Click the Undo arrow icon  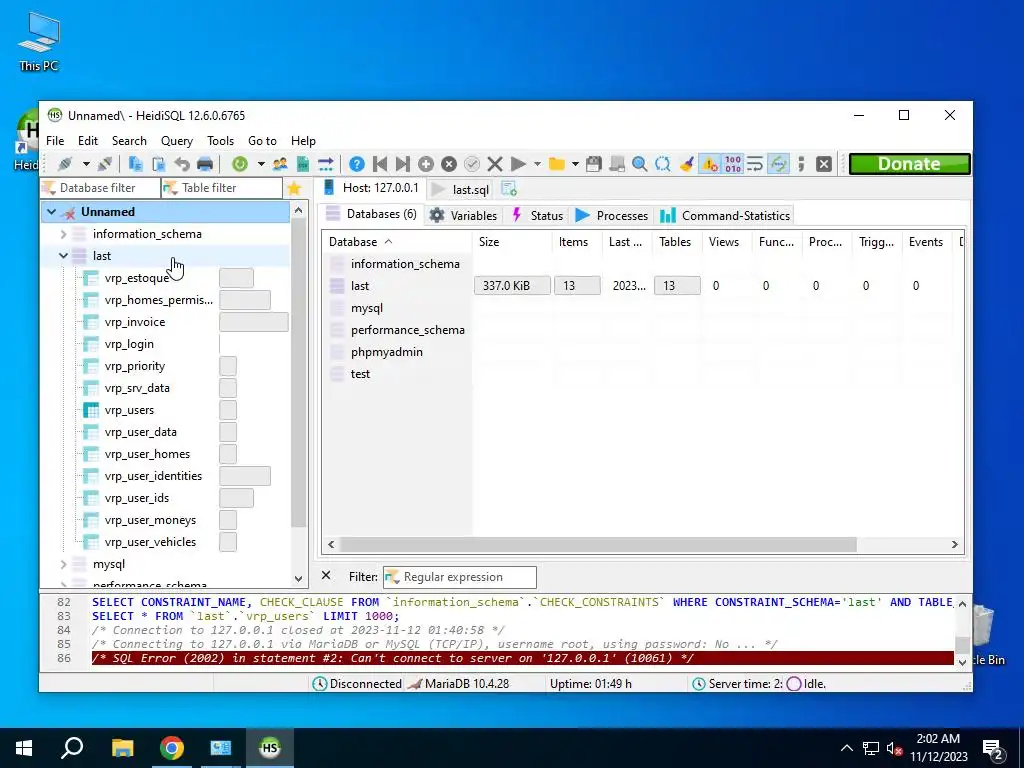coord(182,164)
